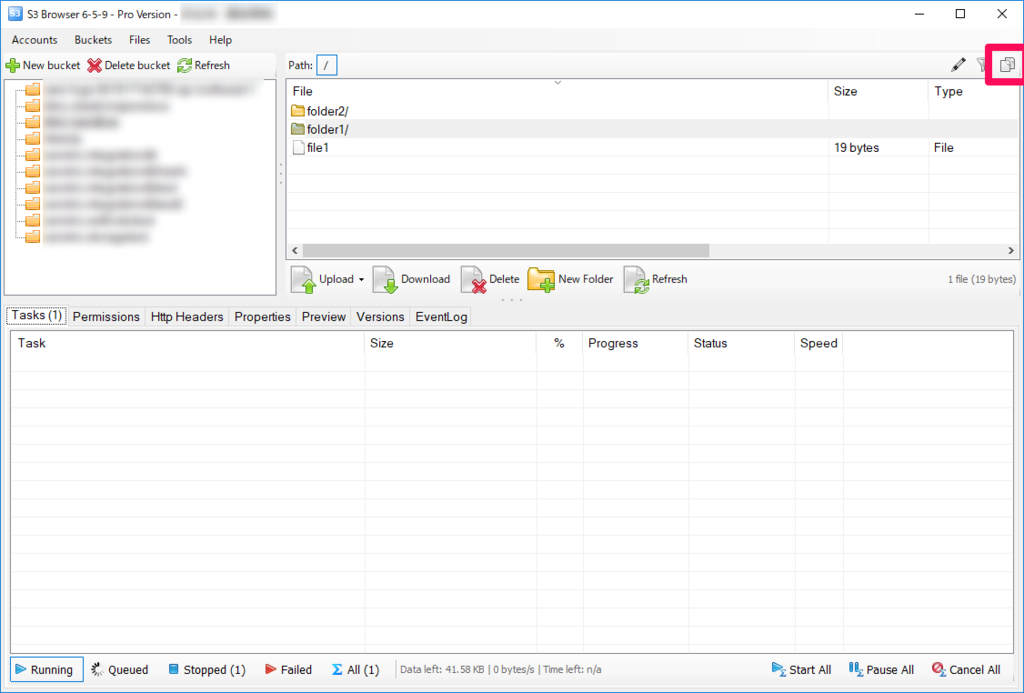The image size is (1024, 693).
Task: Click the Upload button
Action: tap(323, 280)
